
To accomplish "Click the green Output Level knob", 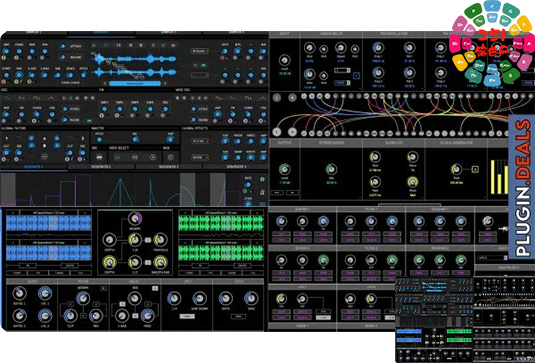I will tap(284, 169).
